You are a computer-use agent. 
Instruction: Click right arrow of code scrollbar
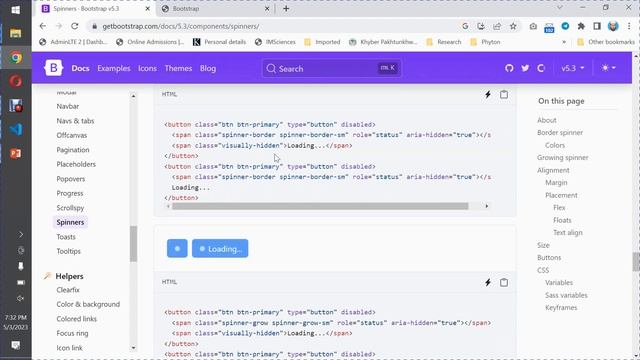(x=487, y=206)
